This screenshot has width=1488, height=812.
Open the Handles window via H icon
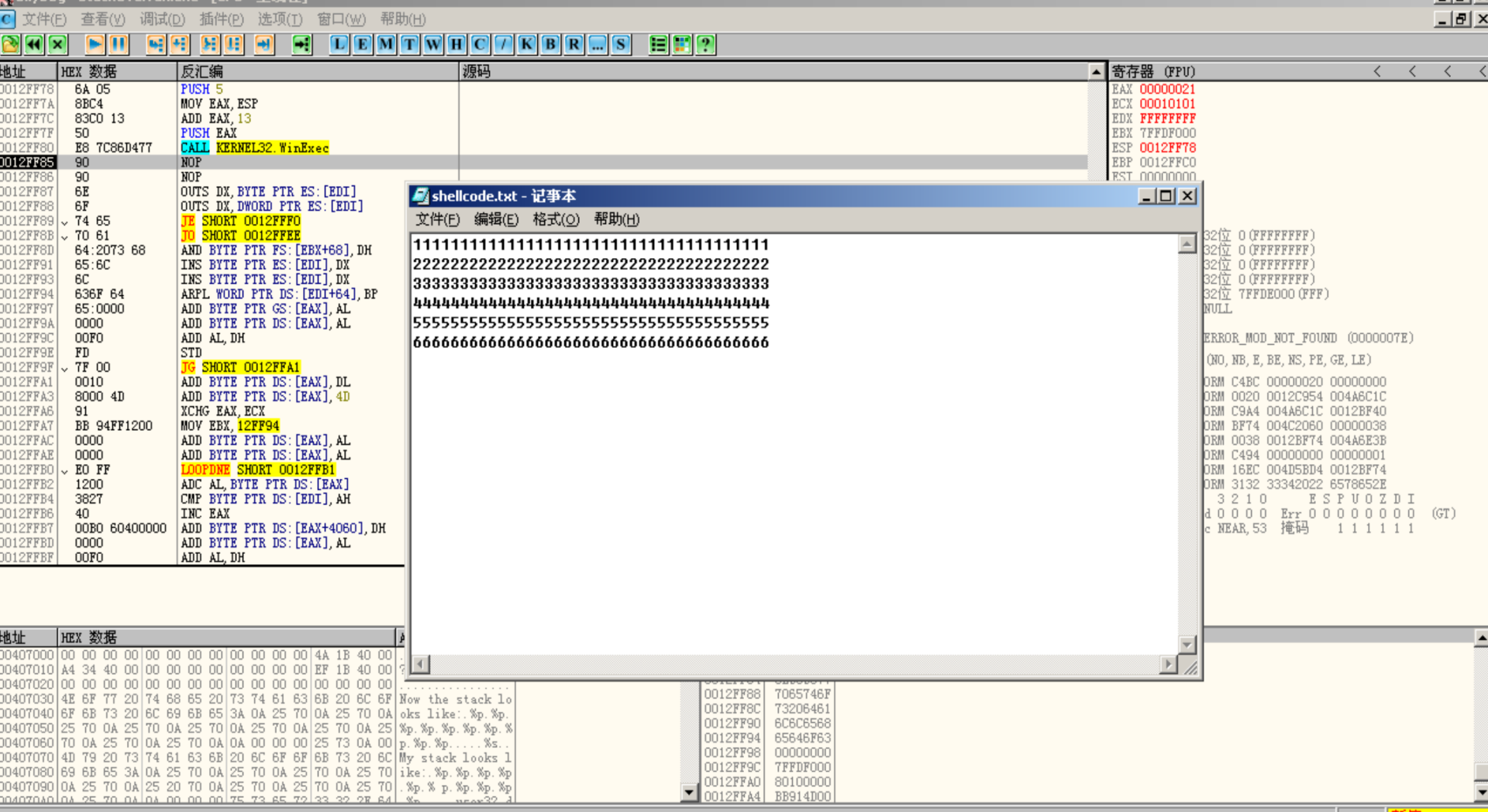pos(456,45)
